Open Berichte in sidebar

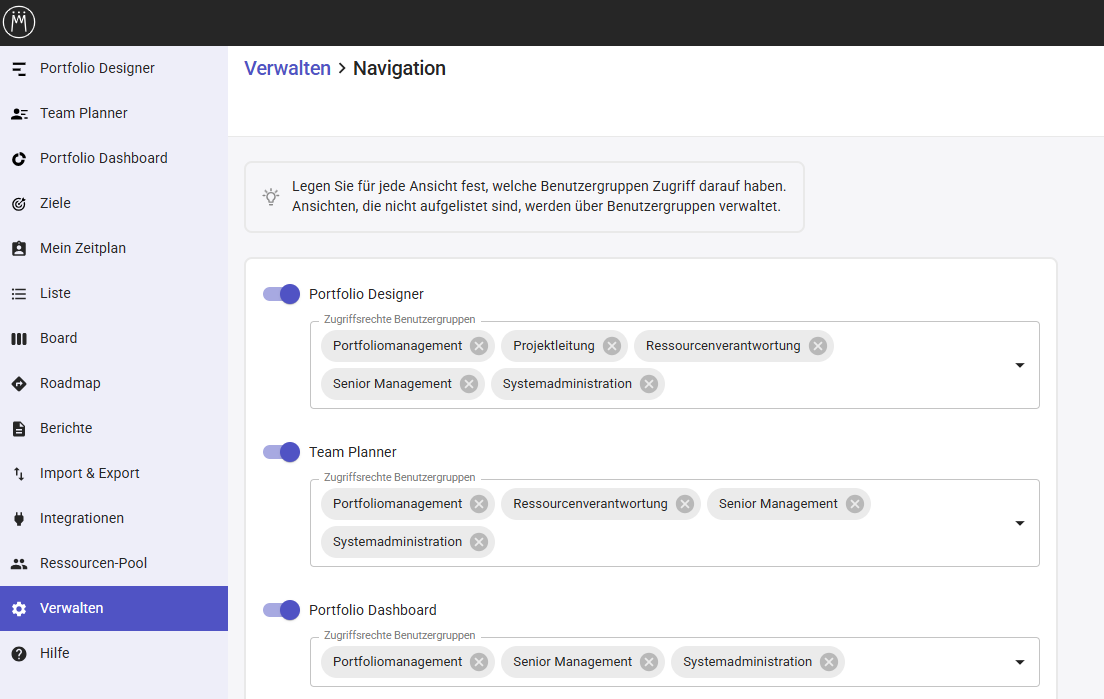coord(114,429)
